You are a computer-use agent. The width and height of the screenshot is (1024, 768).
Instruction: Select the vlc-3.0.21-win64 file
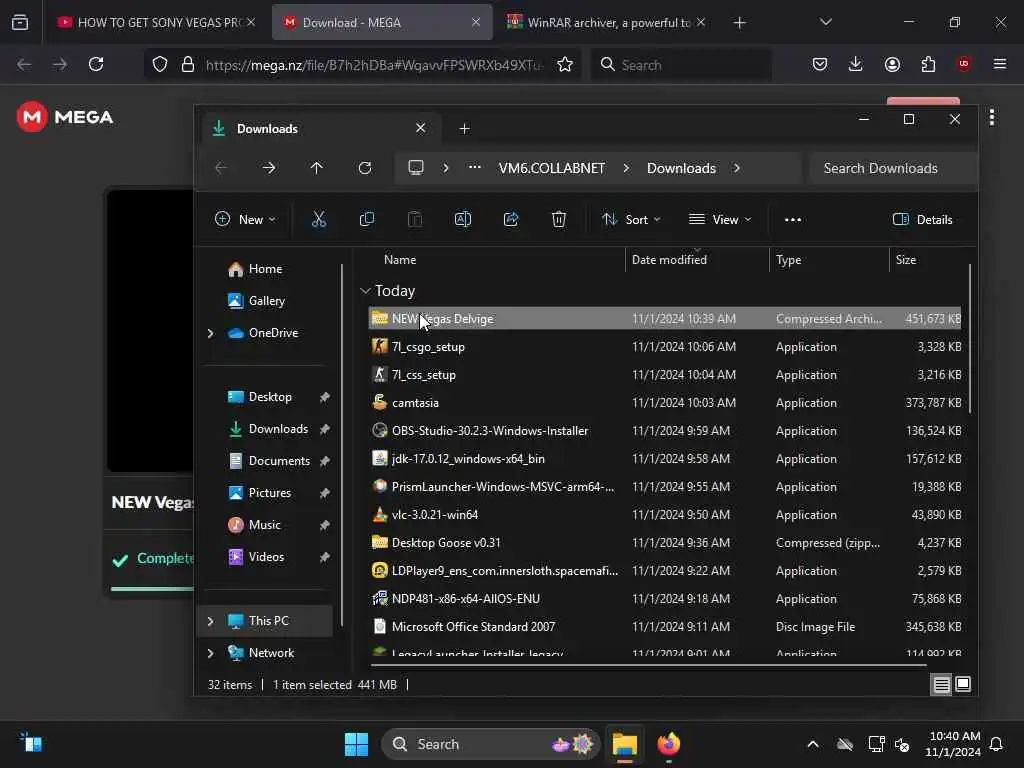665,515
